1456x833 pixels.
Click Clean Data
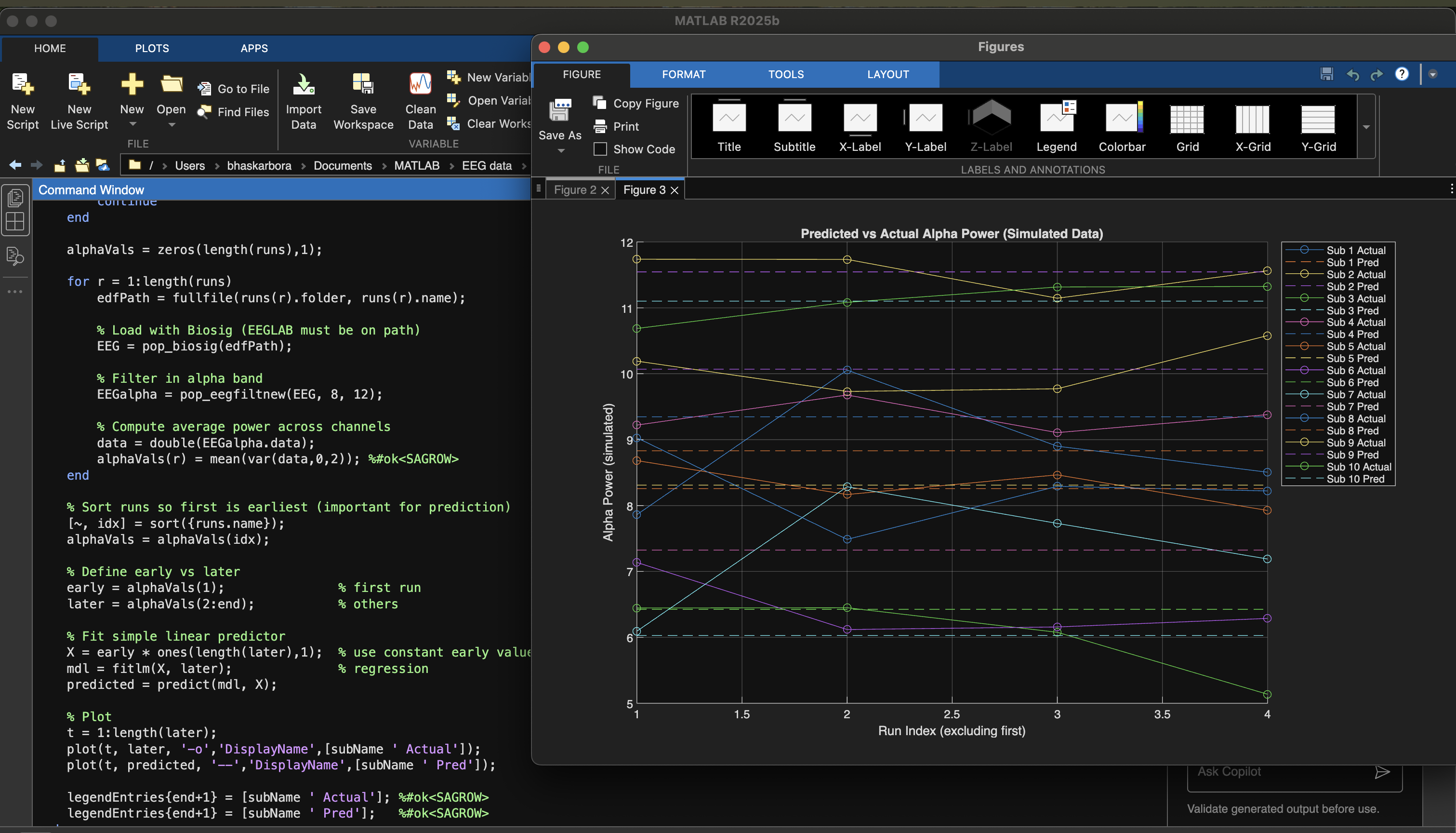click(420, 102)
